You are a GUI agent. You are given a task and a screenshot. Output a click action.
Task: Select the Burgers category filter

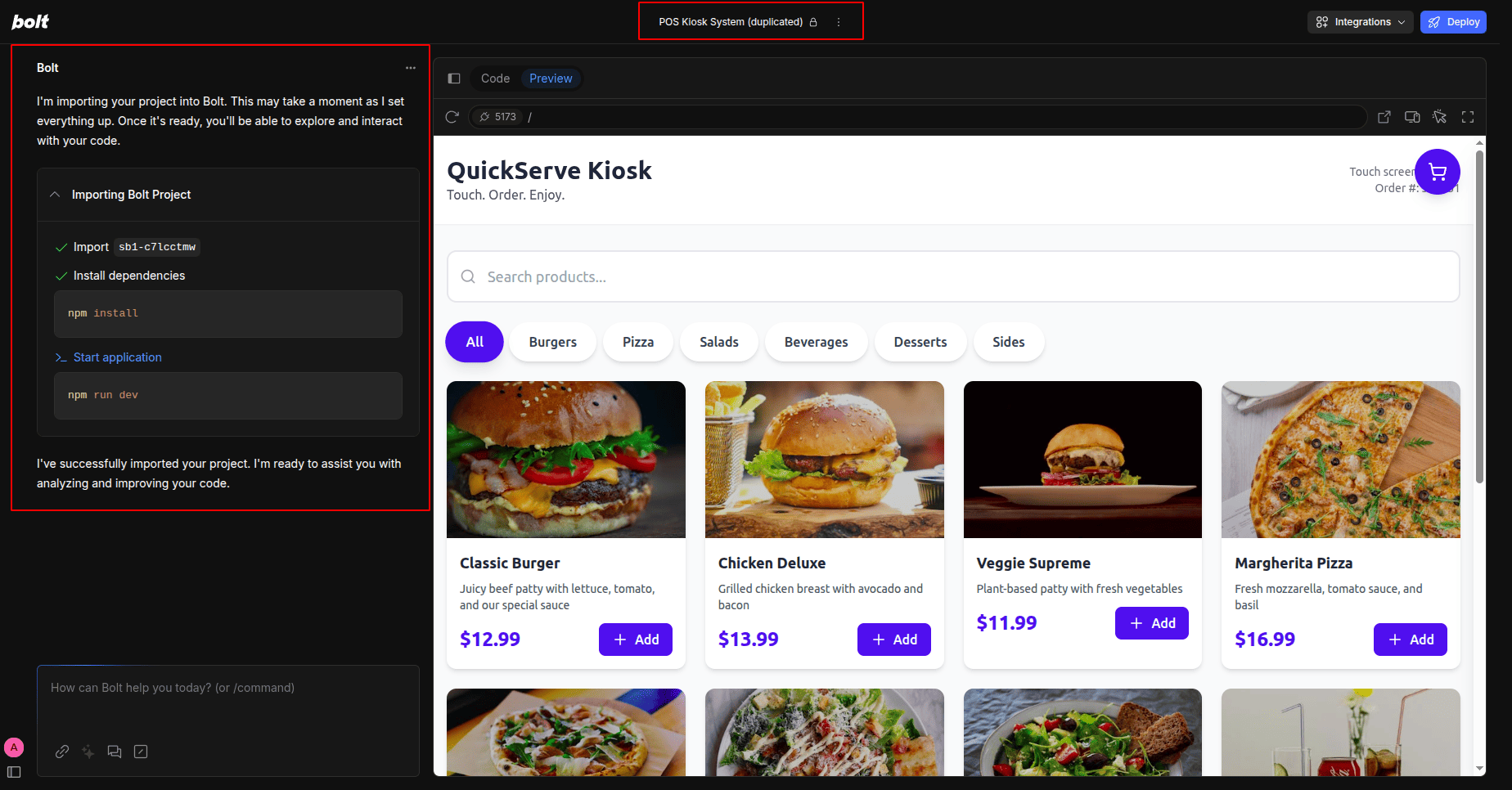(553, 342)
